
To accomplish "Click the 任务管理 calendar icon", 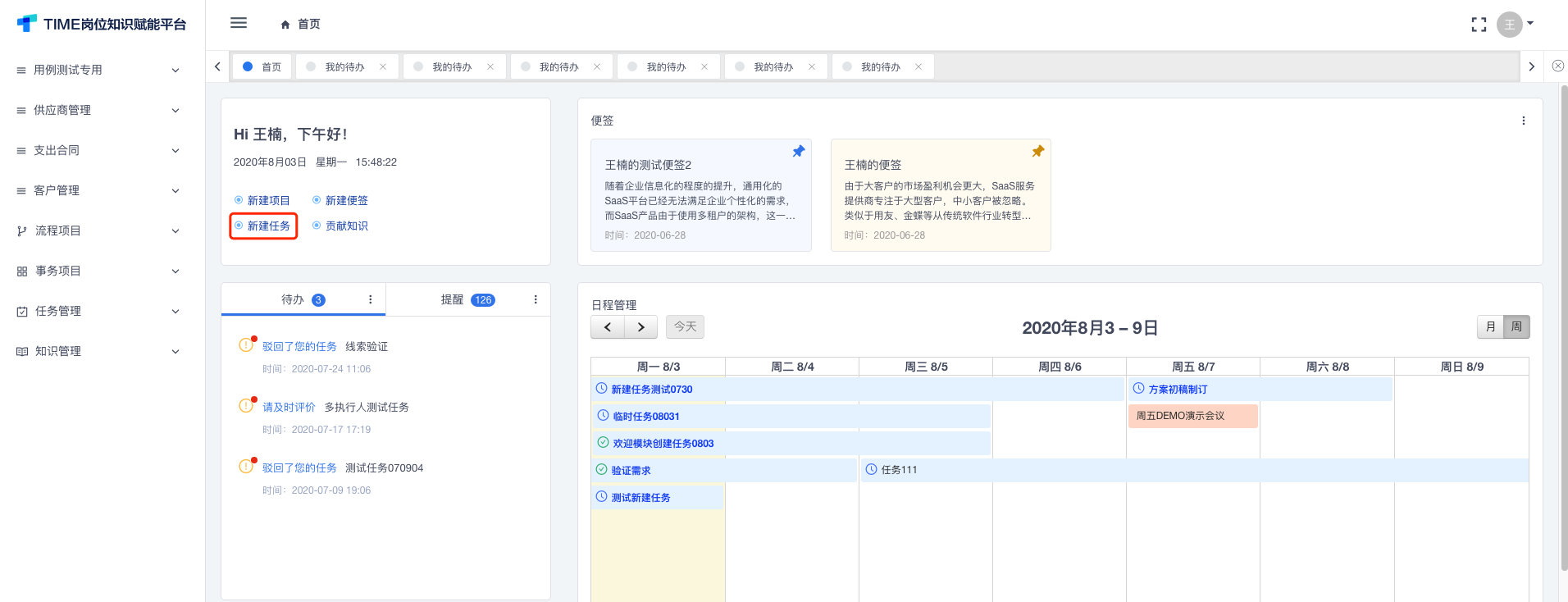I will 22,312.
